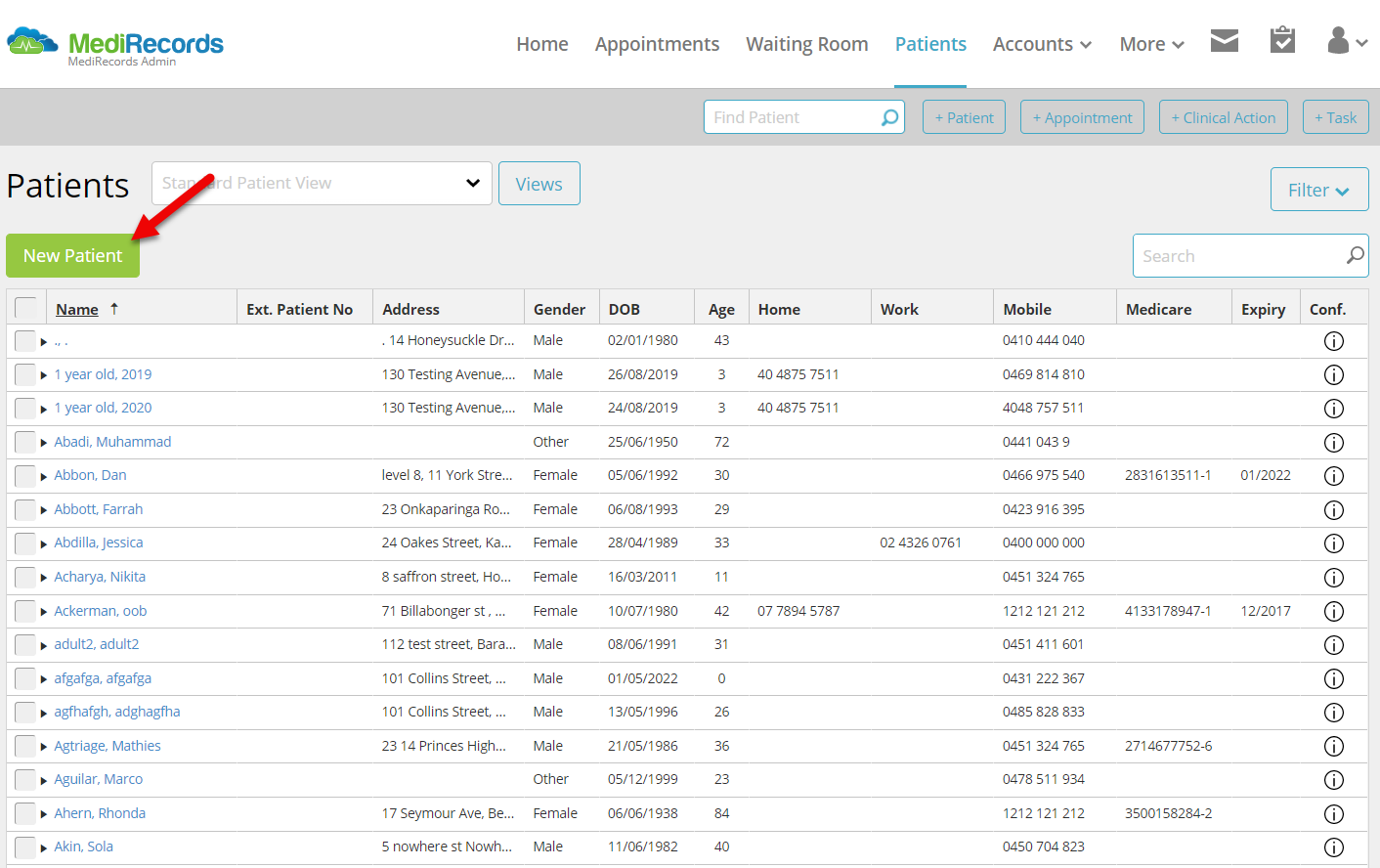Viewport: 1380px width, 868px height.
Task: Select the Patients tab
Action: pos(930,44)
